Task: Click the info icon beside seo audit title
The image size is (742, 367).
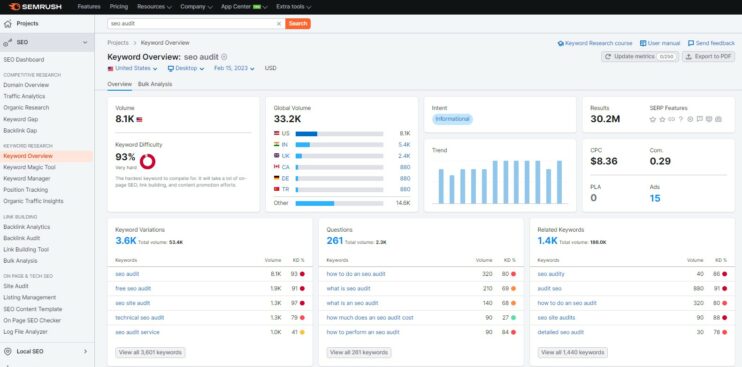Action: 224,57
